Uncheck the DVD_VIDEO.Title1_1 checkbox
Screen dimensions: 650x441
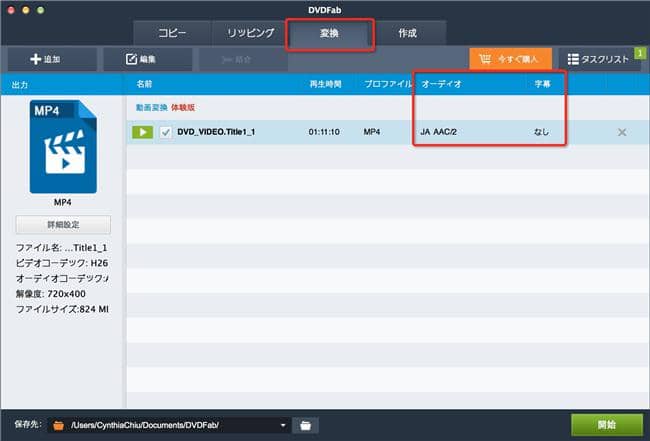click(x=166, y=132)
